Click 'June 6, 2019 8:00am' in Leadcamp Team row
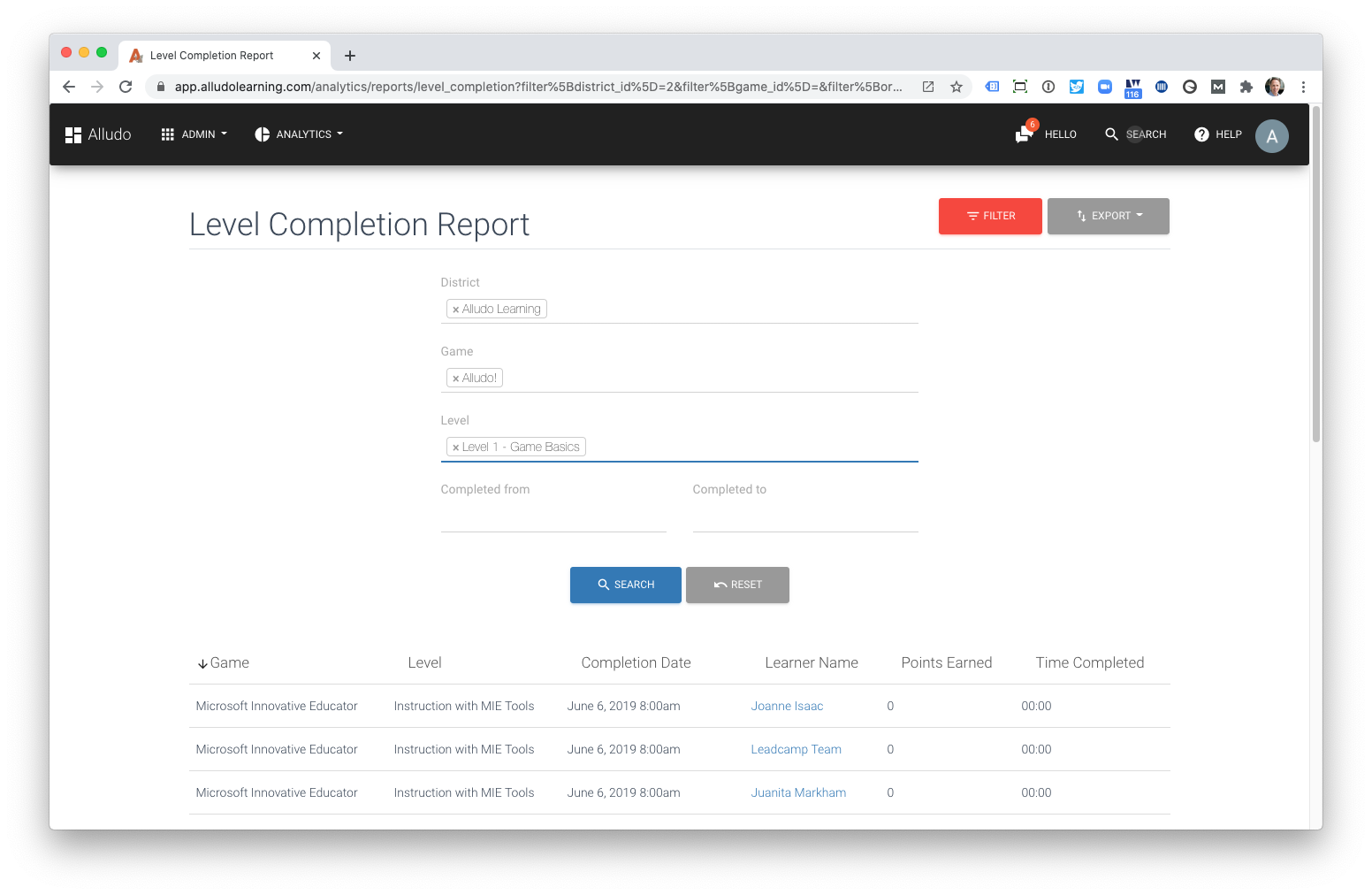Viewport: 1372px width, 895px height. (623, 749)
